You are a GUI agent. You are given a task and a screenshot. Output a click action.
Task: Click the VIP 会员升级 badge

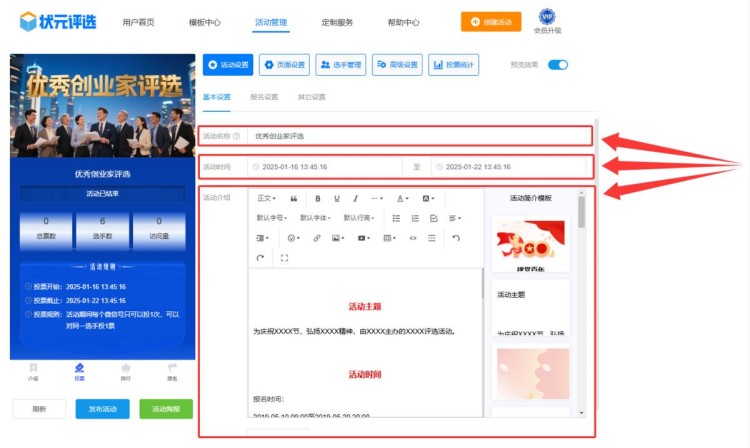point(547,20)
